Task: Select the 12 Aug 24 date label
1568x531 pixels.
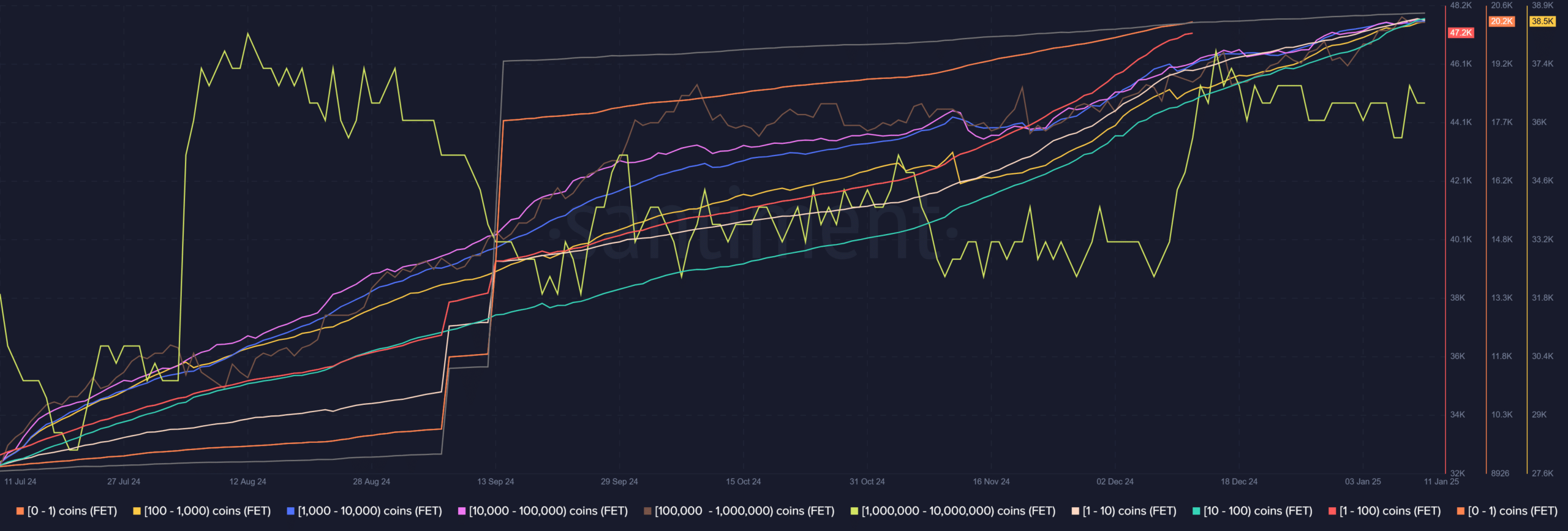Action: click(247, 482)
